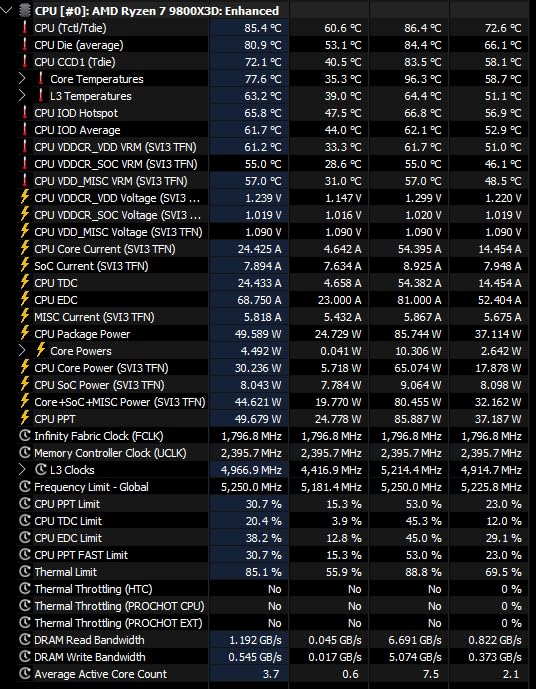Click the clock icon for DRAM Read Bandwidth
Image resolution: width=536 pixels, height=689 pixels.
tap(25, 640)
